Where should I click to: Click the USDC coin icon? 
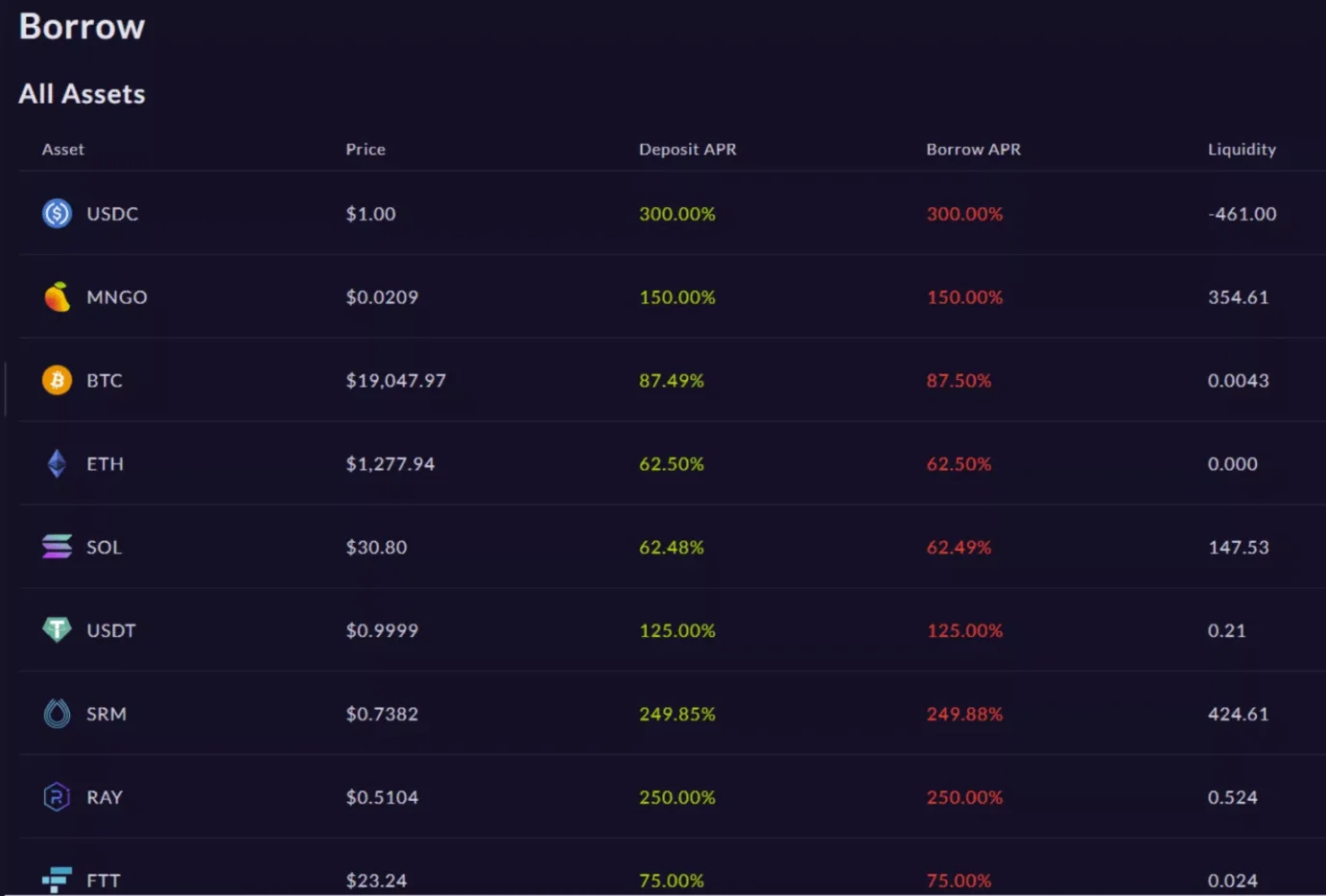tap(58, 213)
